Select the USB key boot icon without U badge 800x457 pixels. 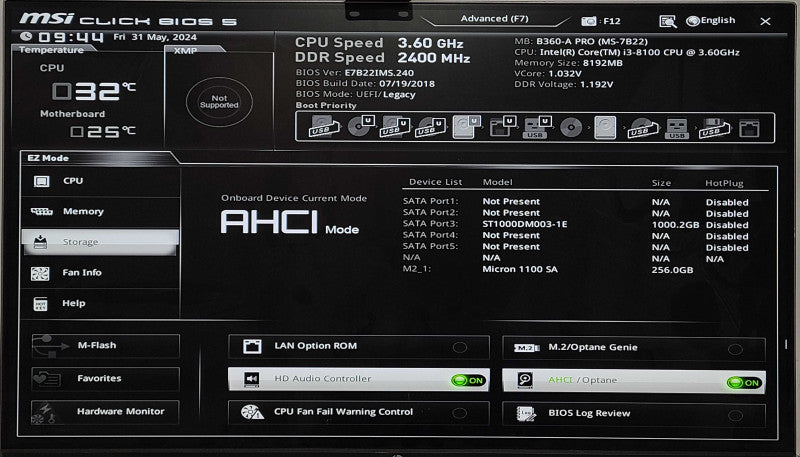click(x=677, y=129)
